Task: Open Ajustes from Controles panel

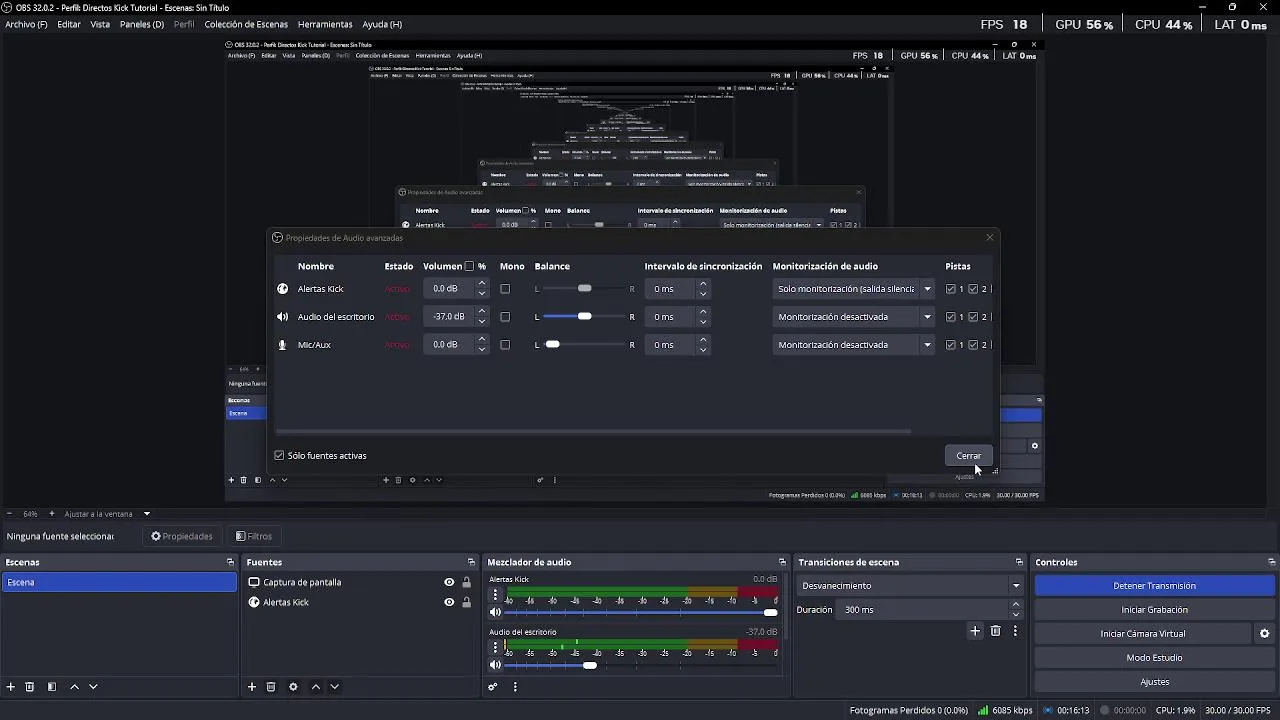Action: tap(1155, 682)
